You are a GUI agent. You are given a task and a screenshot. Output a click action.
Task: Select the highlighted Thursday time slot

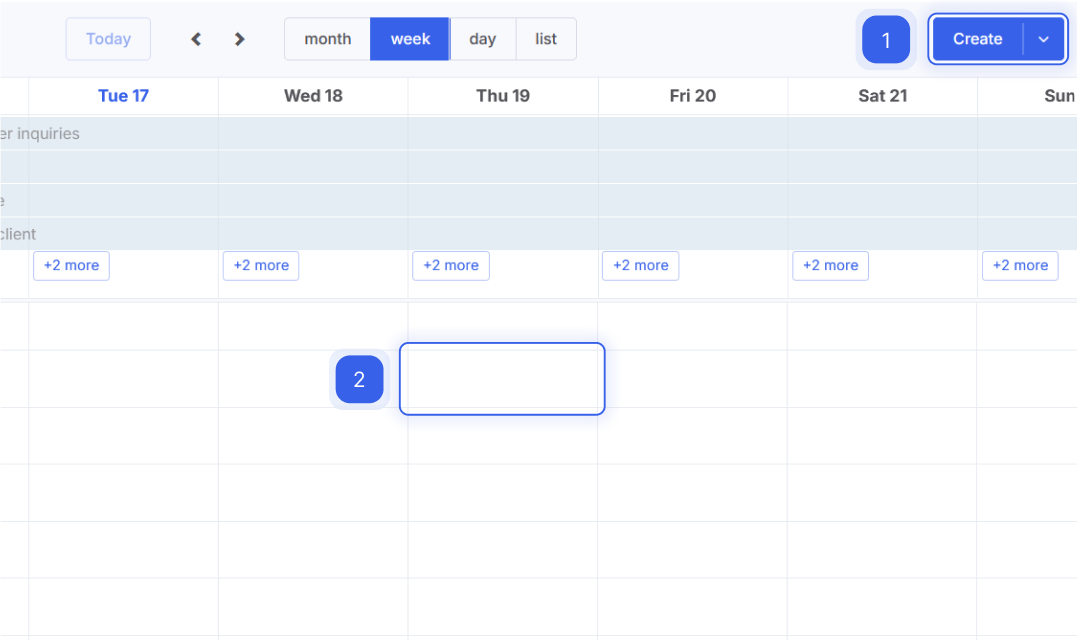502,379
